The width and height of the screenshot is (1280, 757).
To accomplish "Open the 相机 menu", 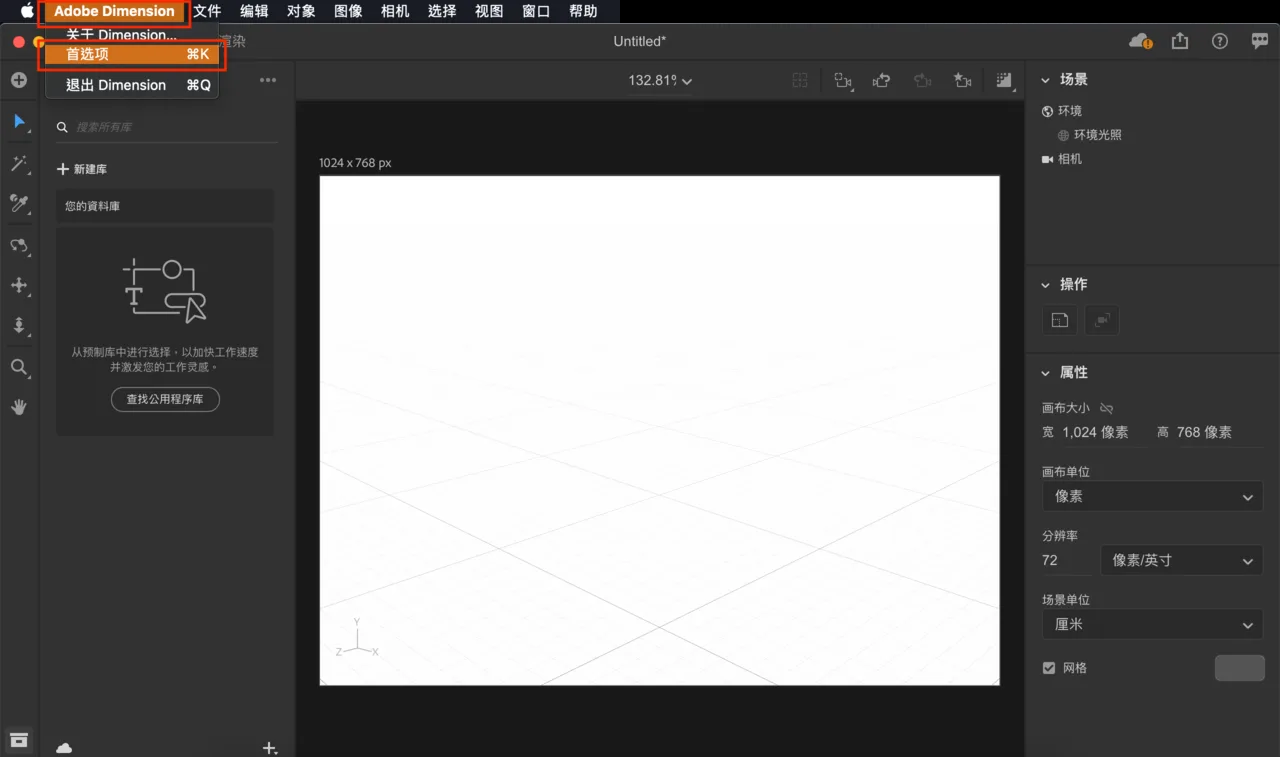I will click(x=395, y=11).
